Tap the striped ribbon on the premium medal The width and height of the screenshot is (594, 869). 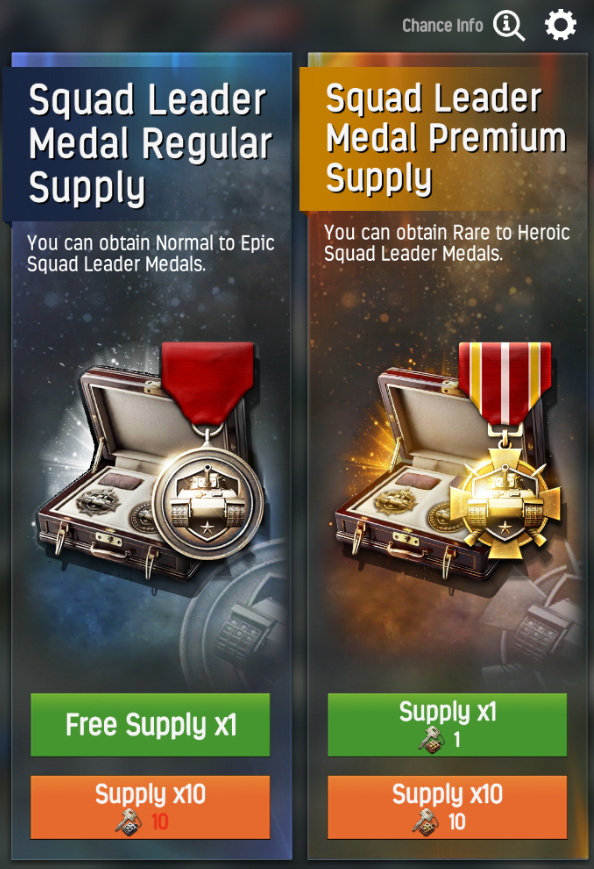(505, 384)
